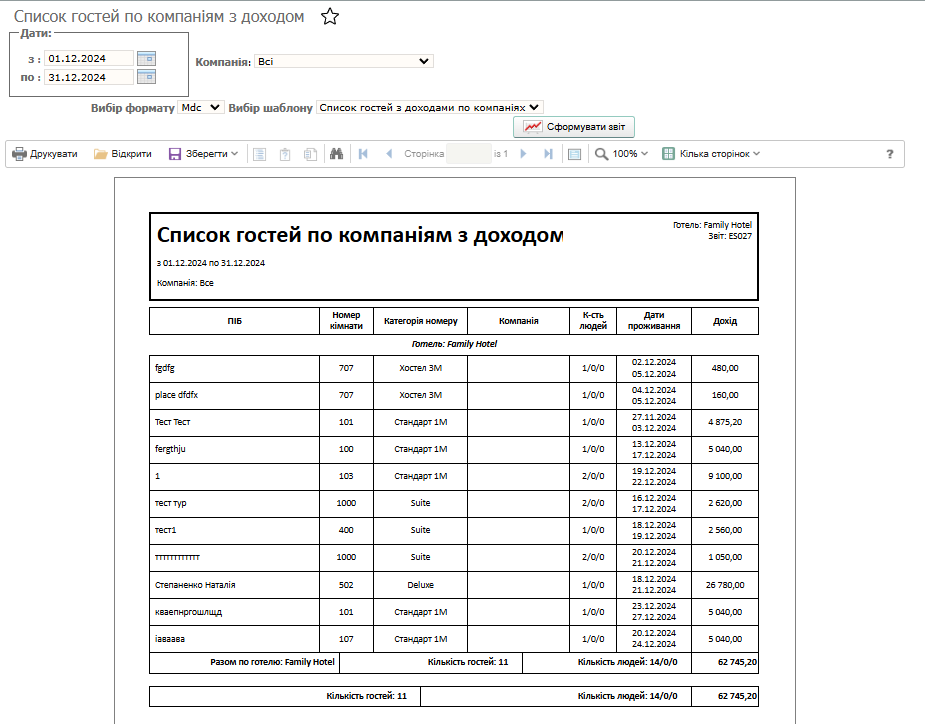
Task: Click the question mark help icon
Action: click(889, 154)
